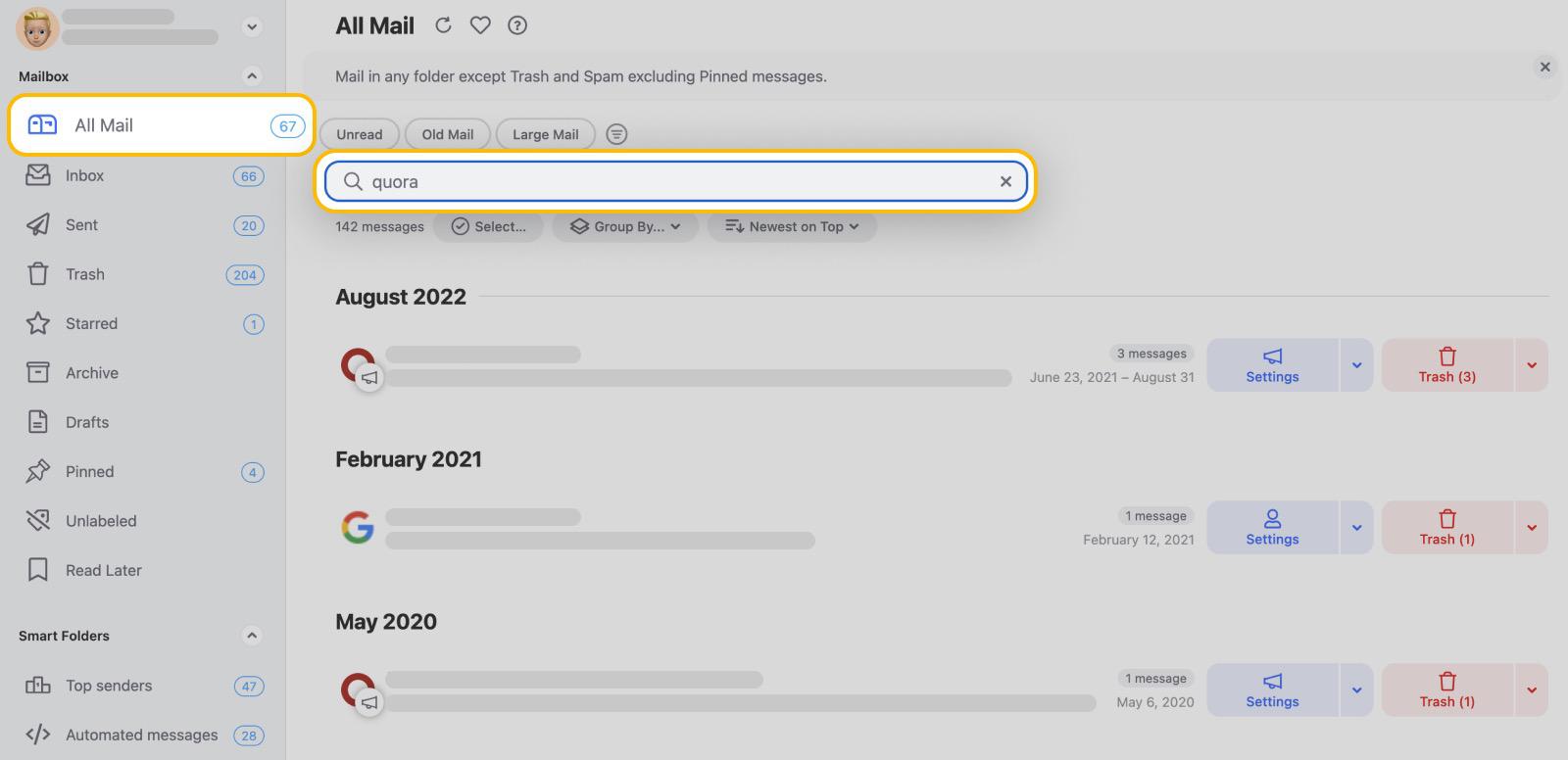Image resolution: width=1568 pixels, height=760 pixels.
Task: Refresh the All Mail view
Action: coord(443,25)
